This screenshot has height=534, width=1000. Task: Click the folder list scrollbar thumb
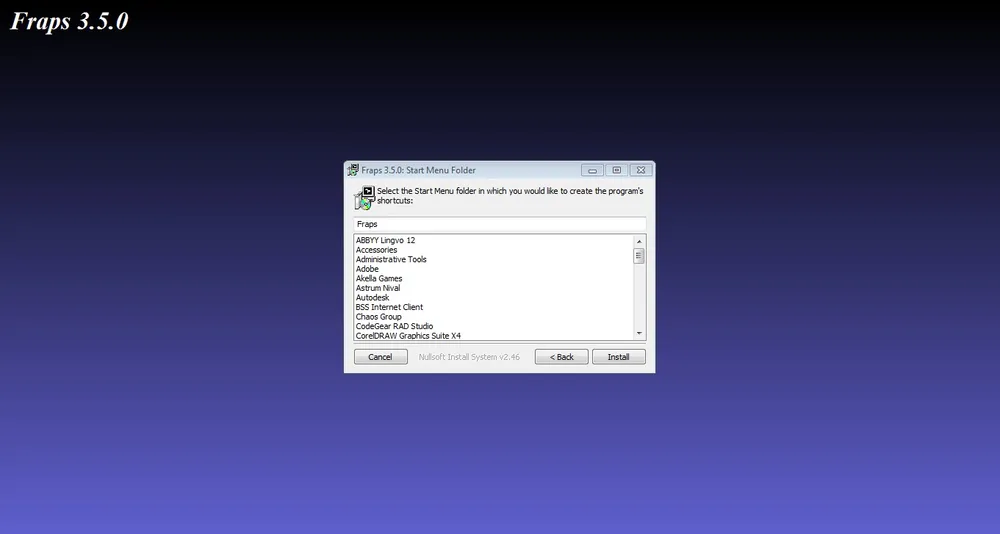click(x=639, y=256)
